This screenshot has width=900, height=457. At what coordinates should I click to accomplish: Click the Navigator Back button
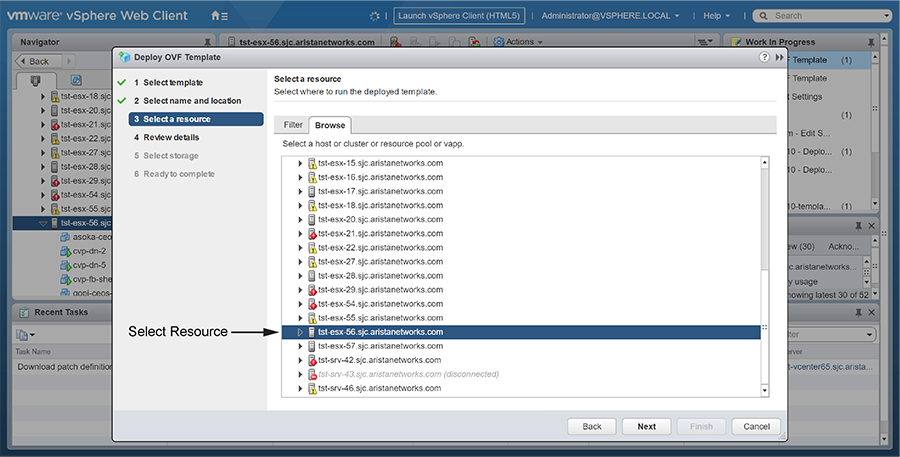pyautogui.click(x=39, y=61)
